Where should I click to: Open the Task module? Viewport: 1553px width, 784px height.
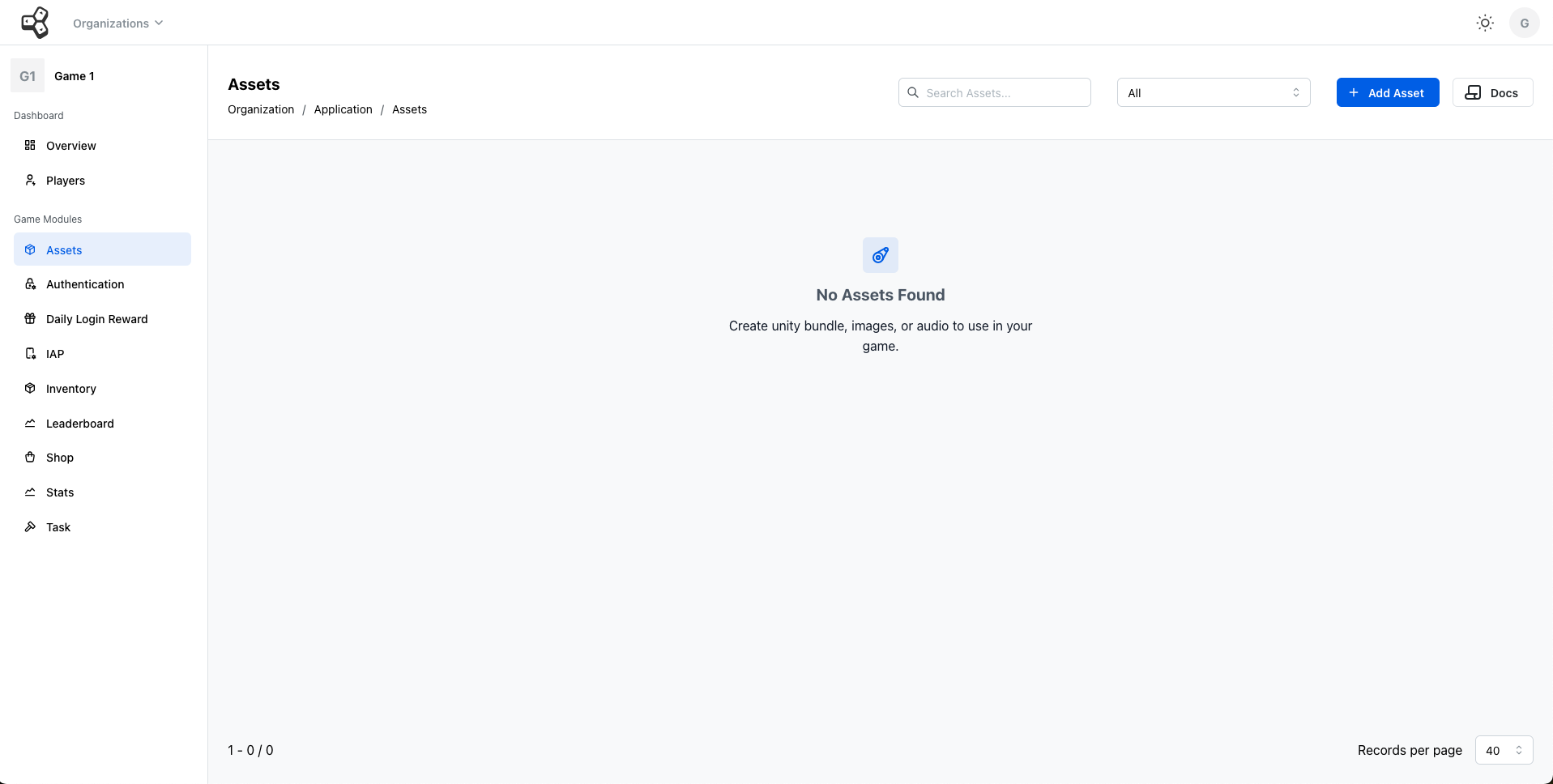(x=102, y=527)
